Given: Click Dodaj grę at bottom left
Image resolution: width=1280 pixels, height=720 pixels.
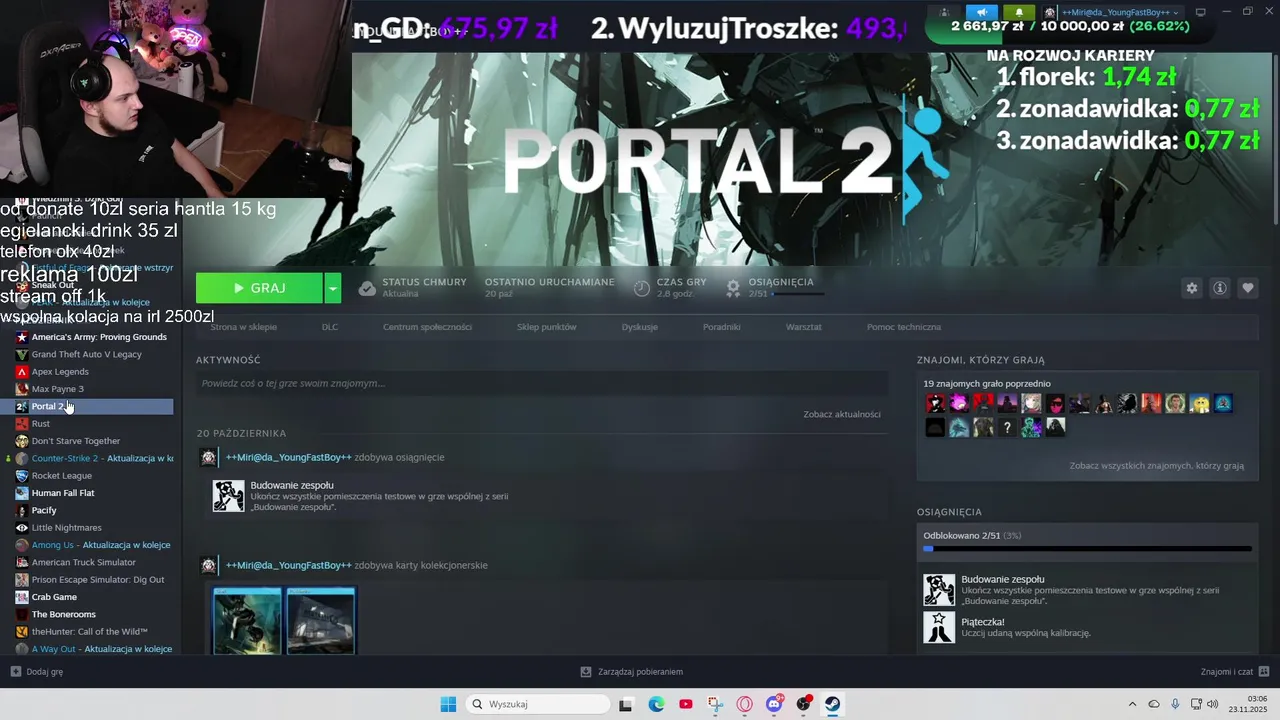Looking at the screenshot, I should click(x=37, y=672).
